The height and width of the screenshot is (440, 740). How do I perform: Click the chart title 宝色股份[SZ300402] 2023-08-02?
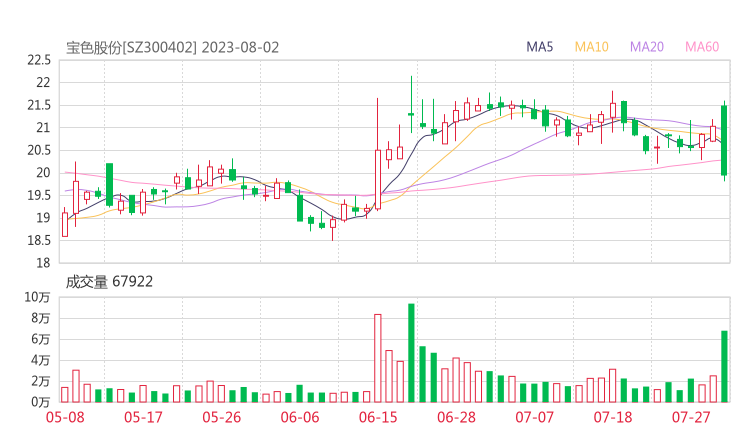click(172, 48)
